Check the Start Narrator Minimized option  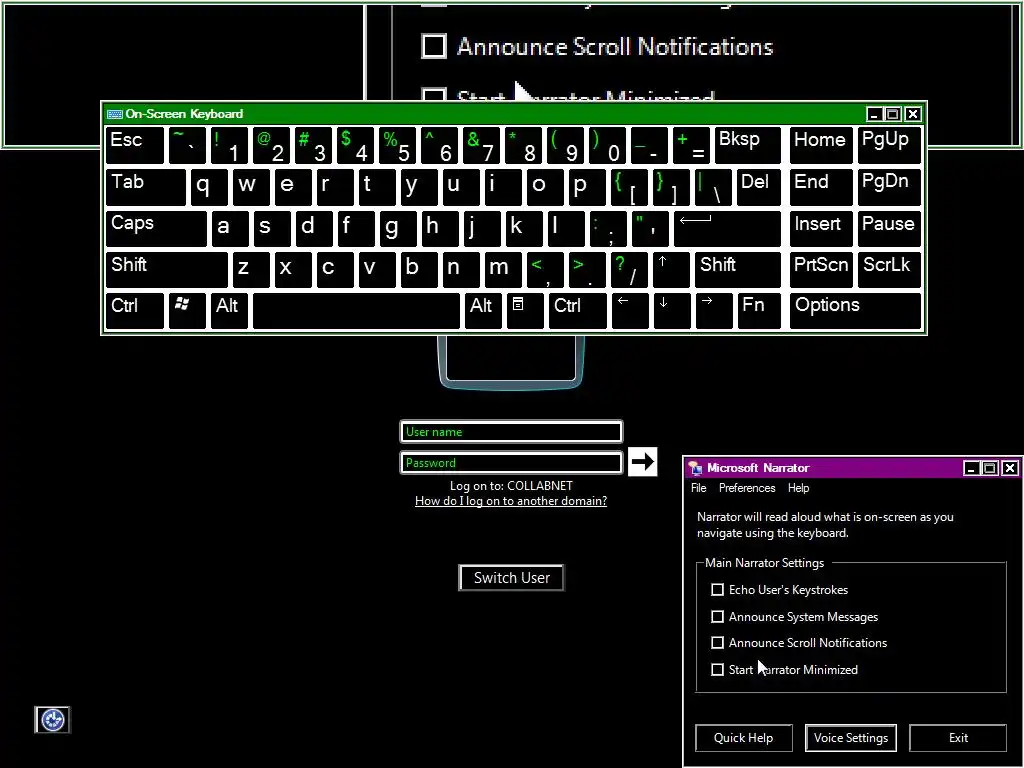point(717,669)
